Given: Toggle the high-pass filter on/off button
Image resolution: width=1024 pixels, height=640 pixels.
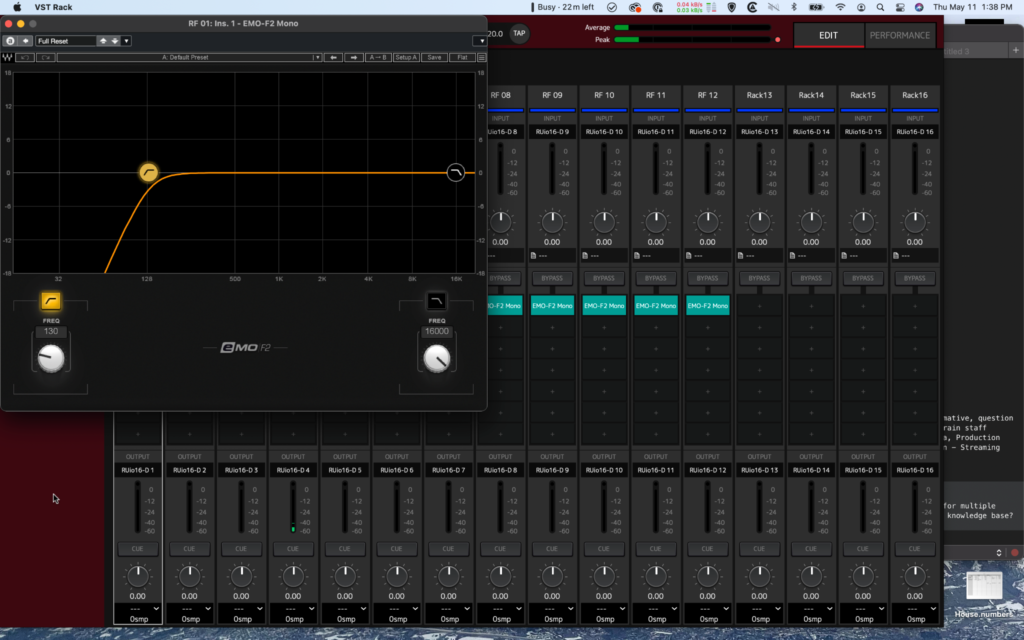Looking at the screenshot, I should pyautogui.click(x=51, y=301).
